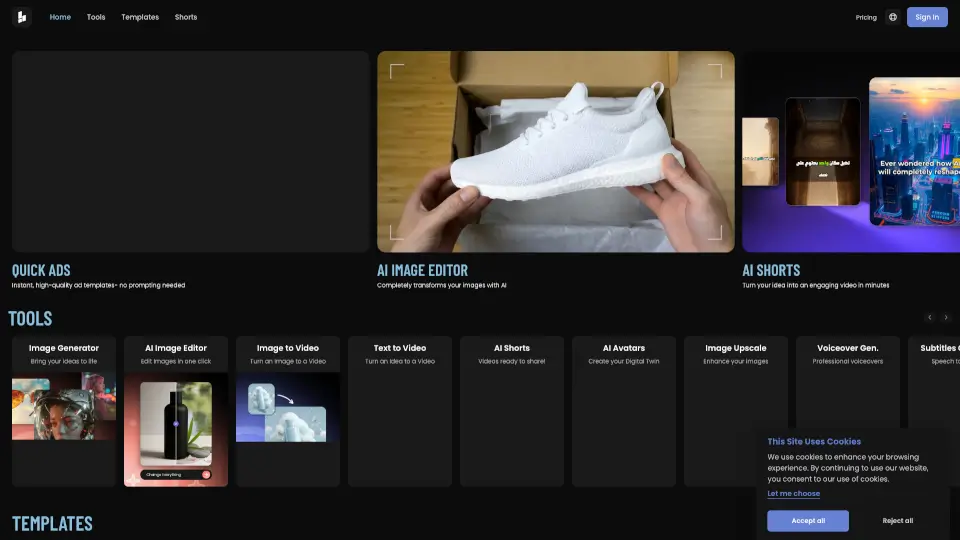Open the Image Generator tool card
960x540 pixels.
coord(64,410)
